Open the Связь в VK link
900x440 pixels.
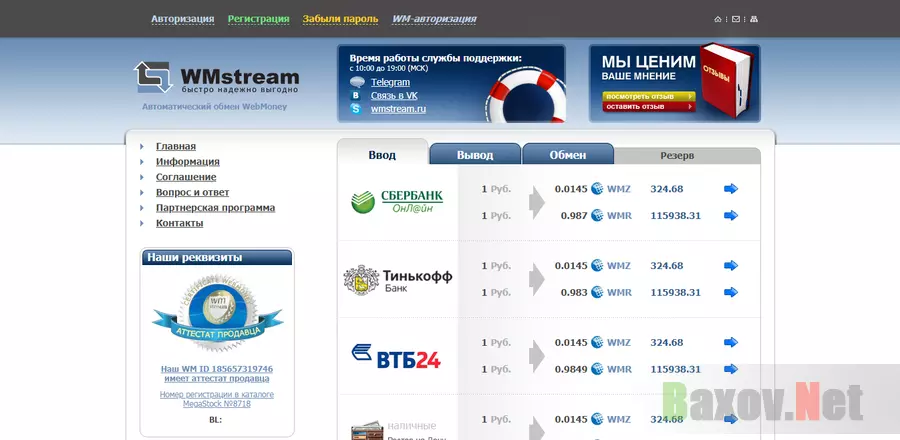[x=394, y=96]
